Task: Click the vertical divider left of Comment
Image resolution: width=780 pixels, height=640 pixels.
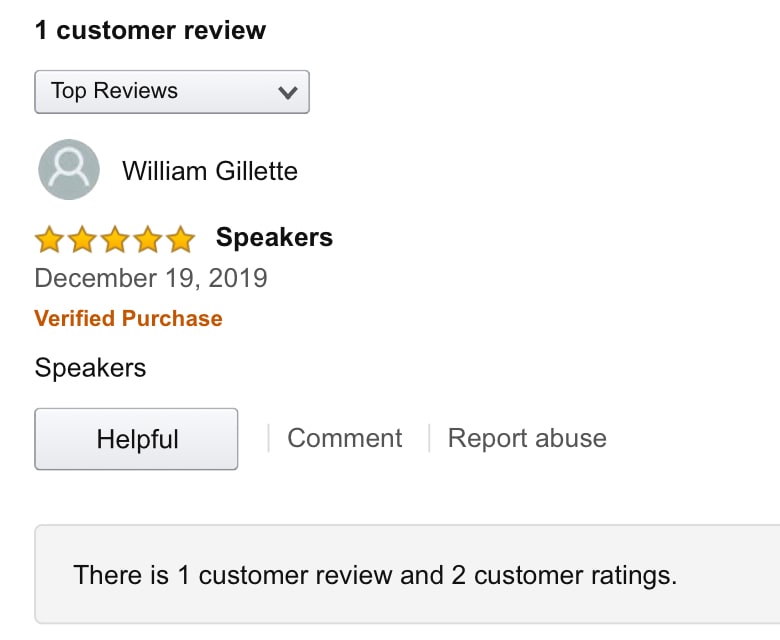Action: [268, 438]
